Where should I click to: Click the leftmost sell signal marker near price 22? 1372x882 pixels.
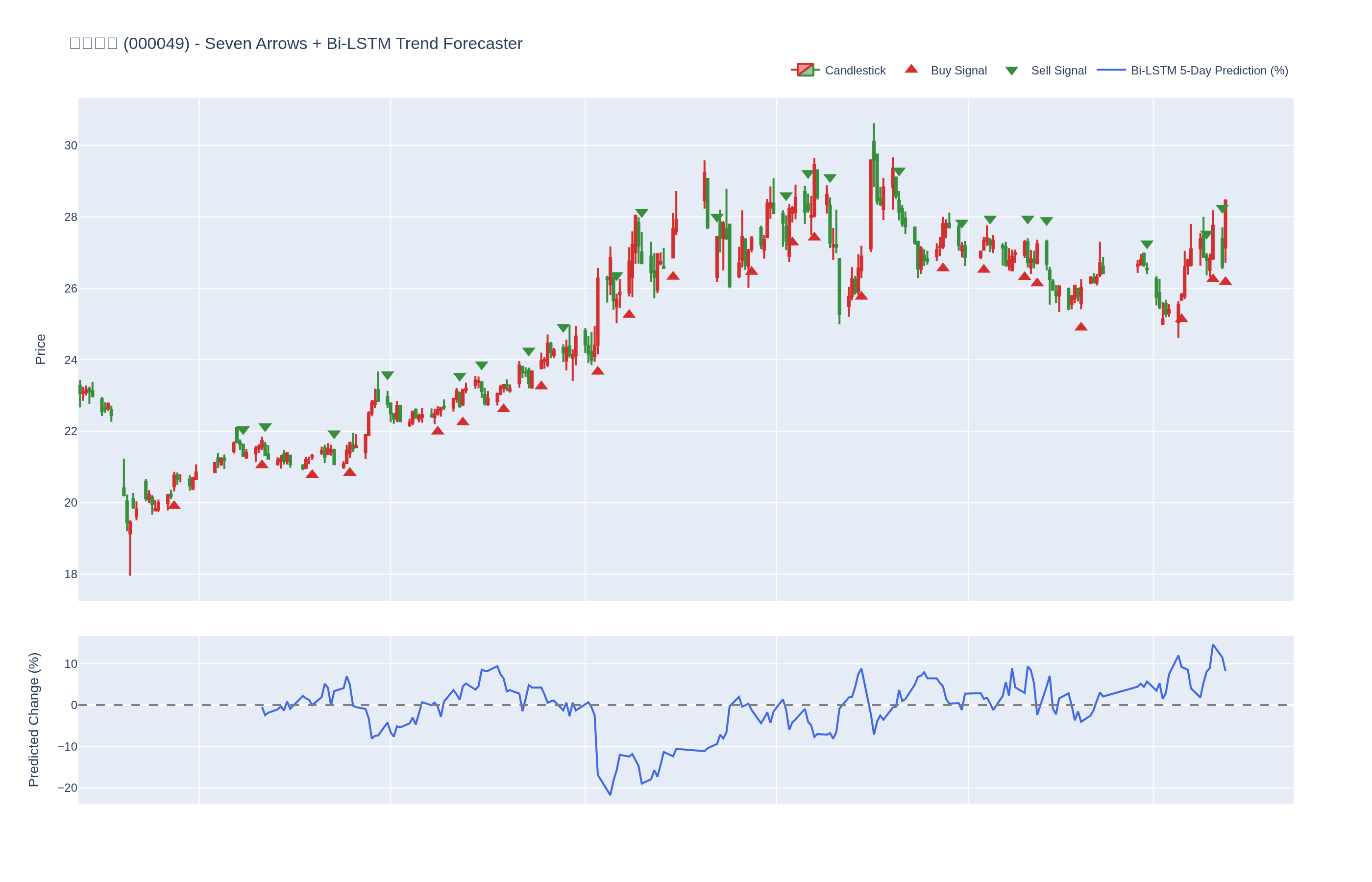[x=244, y=430]
